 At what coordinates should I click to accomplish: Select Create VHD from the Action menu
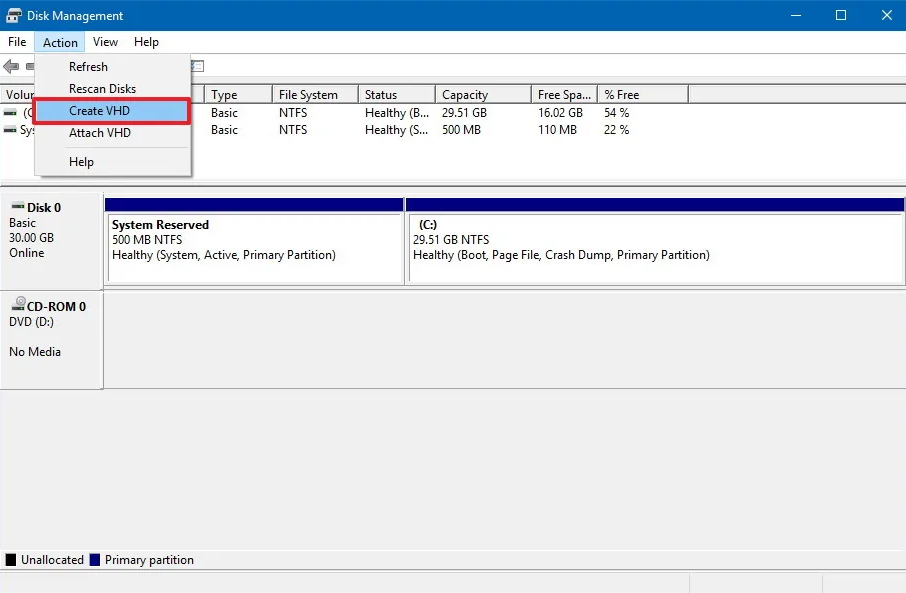[98, 111]
